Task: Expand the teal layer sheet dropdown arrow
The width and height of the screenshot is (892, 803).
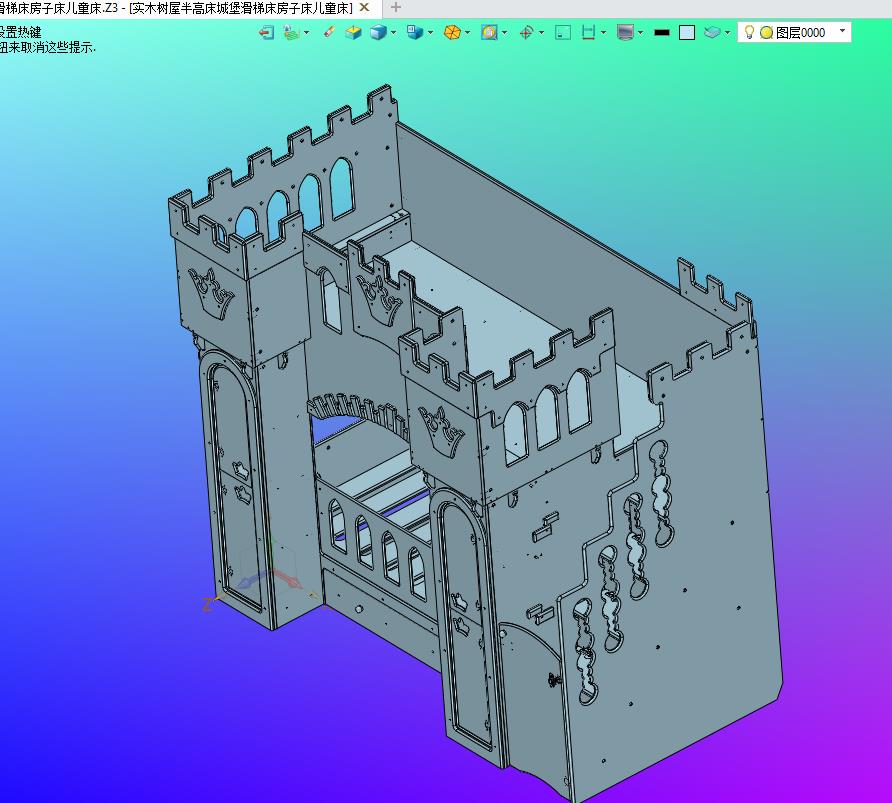Action: (x=727, y=32)
